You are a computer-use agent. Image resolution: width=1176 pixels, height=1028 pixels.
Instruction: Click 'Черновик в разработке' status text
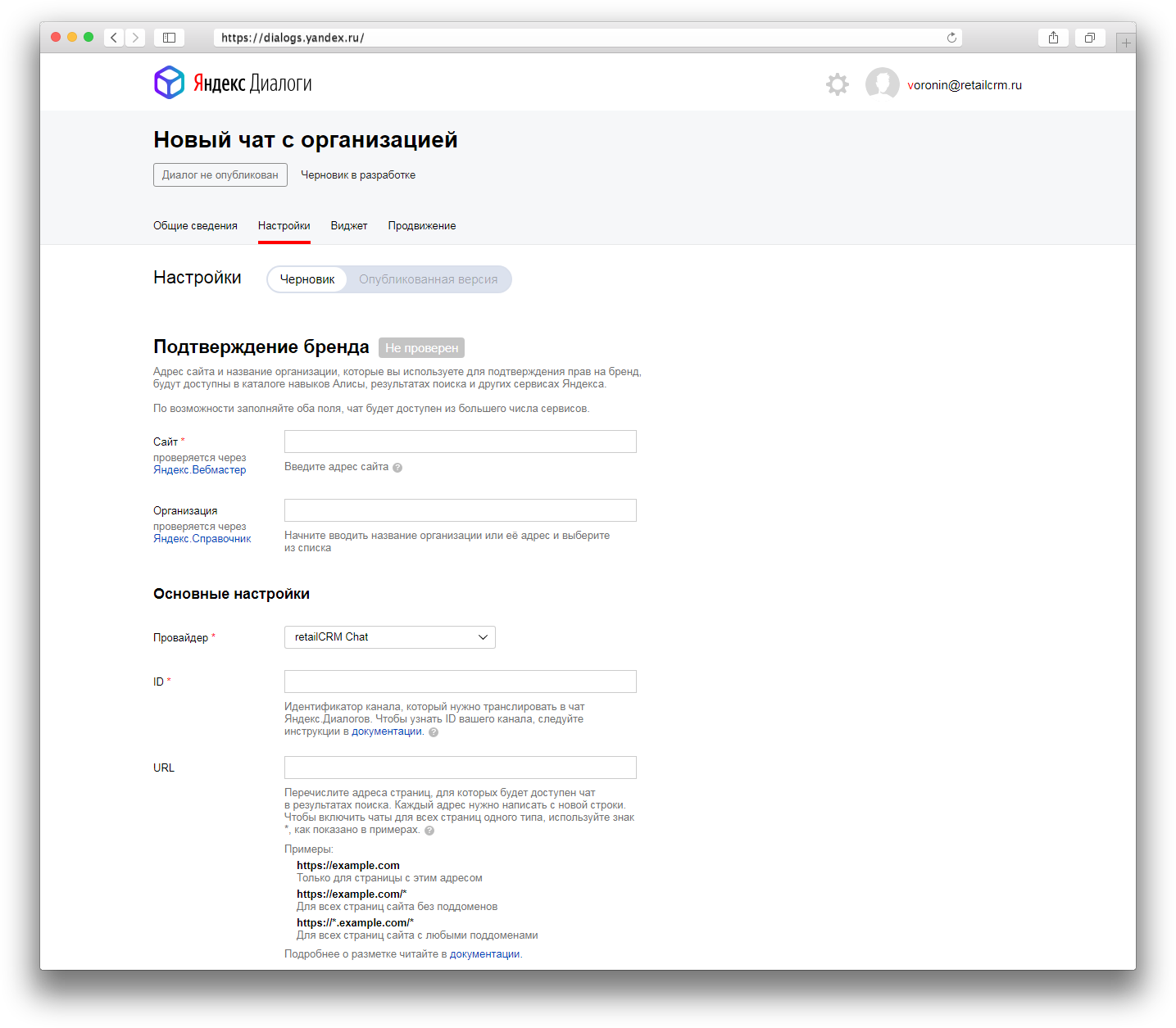[358, 175]
